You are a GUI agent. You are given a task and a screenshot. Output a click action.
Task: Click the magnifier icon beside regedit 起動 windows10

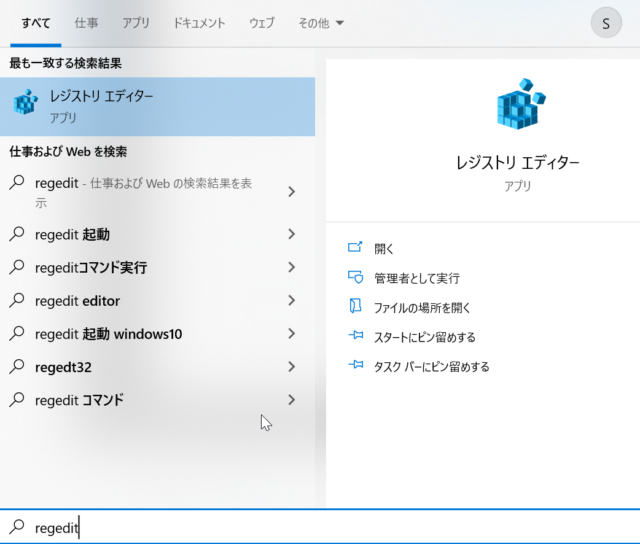pyautogui.click(x=17, y=334)
